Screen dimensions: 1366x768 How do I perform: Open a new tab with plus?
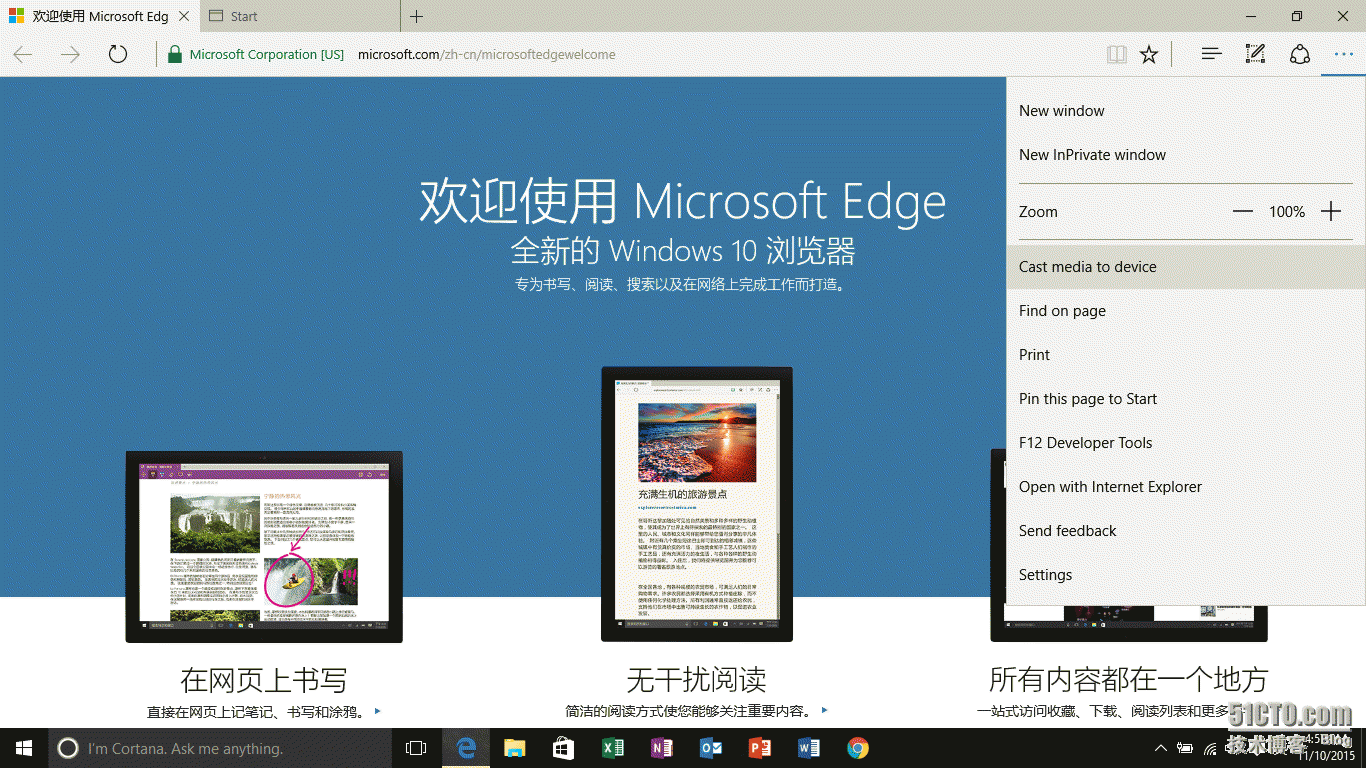417,16
